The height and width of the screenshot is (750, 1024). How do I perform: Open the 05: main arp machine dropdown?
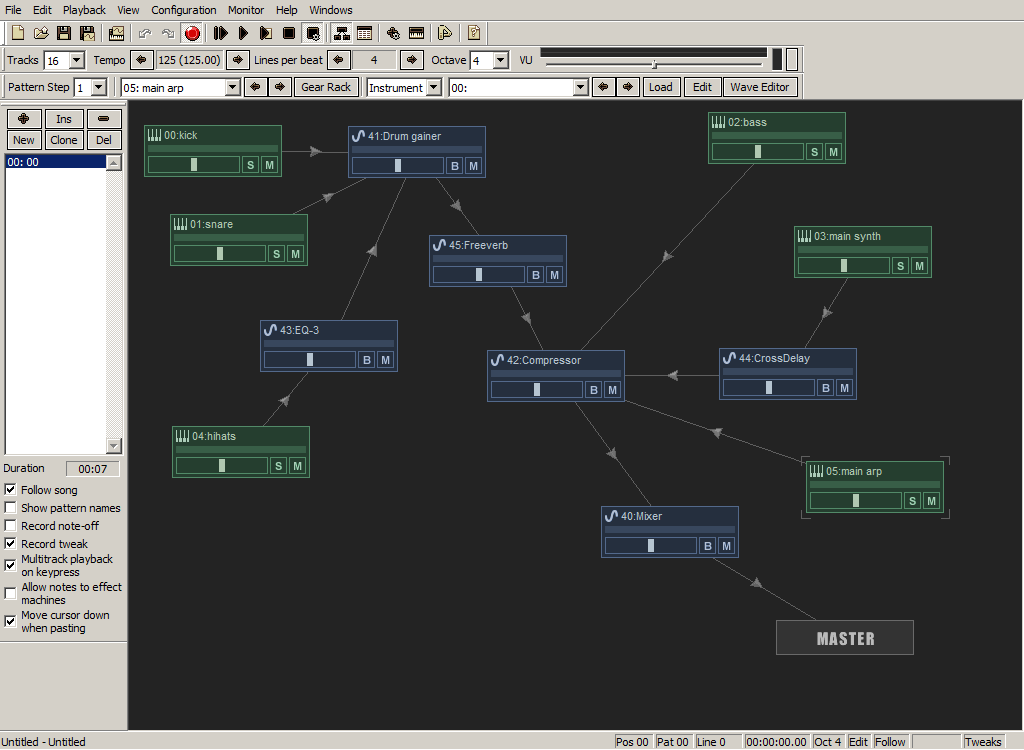click(x=232, y=87)
